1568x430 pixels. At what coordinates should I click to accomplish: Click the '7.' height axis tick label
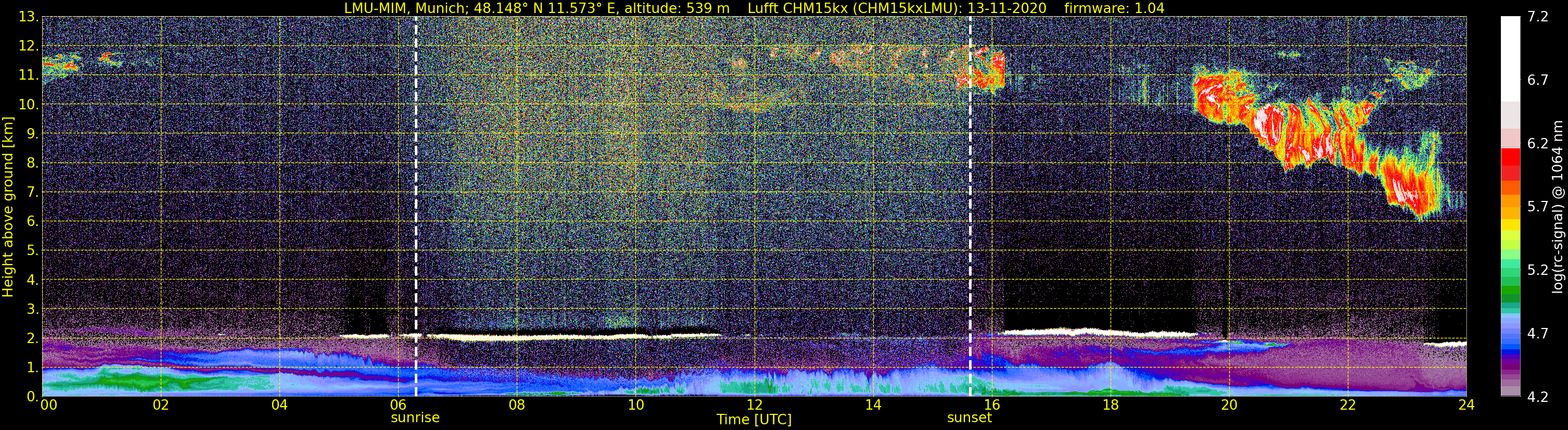point(32,192)
